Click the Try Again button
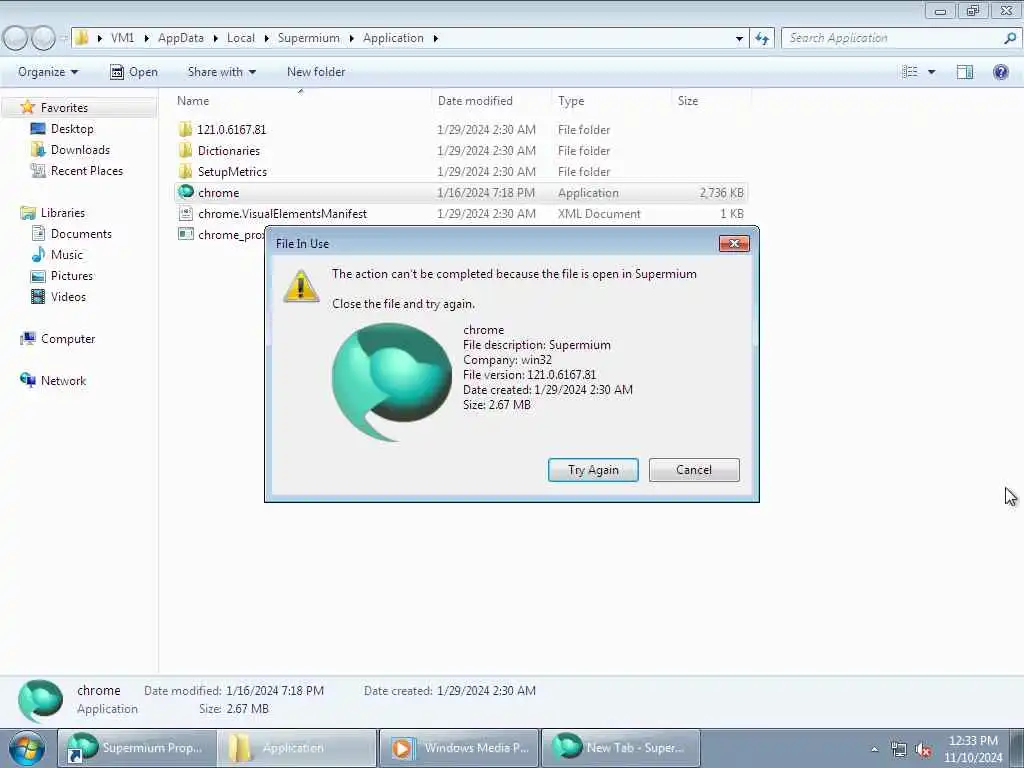Viewport: 1024px width, 768px height. point(593,470)
